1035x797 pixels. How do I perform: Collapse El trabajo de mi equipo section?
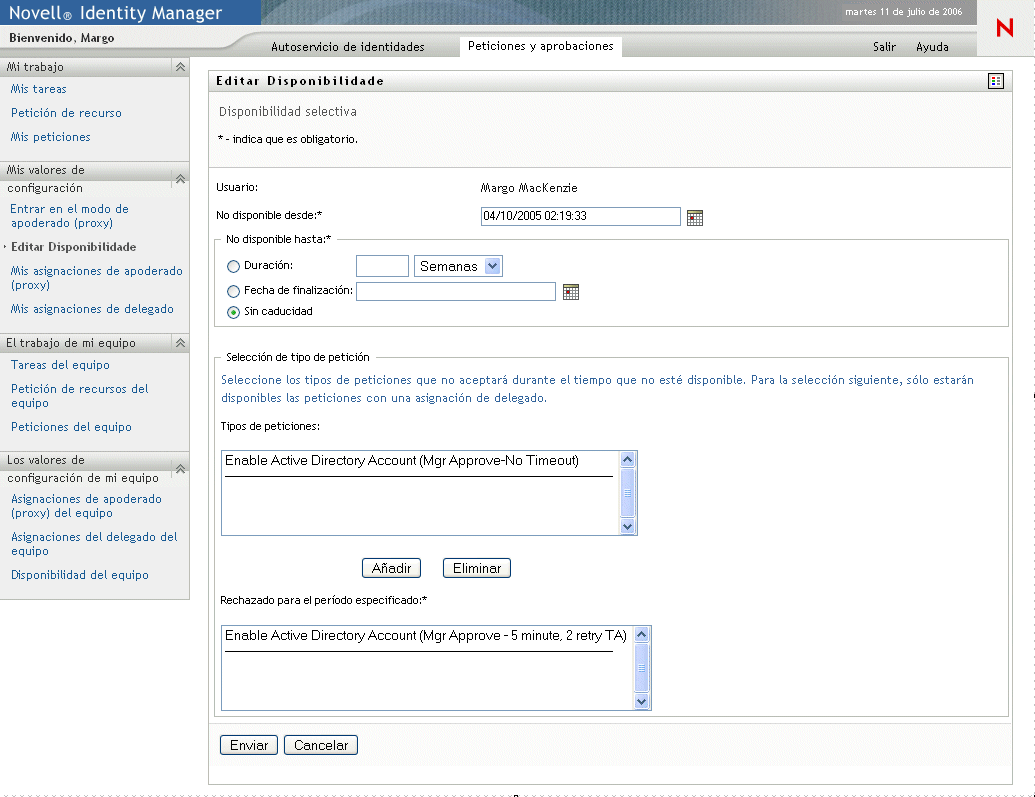tap(180, 343)
